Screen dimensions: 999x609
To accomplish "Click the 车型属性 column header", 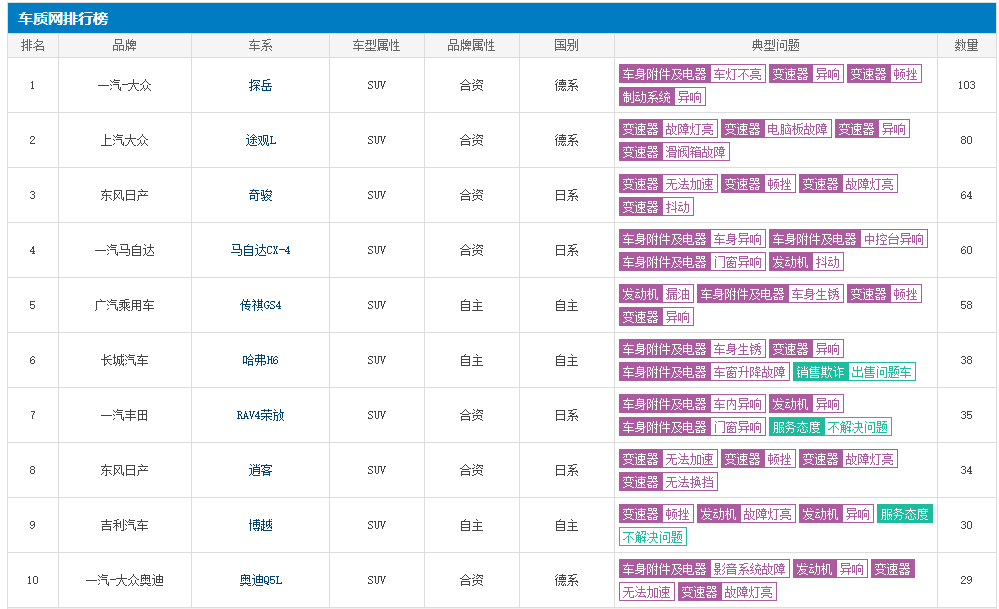I will coord(376,46).
